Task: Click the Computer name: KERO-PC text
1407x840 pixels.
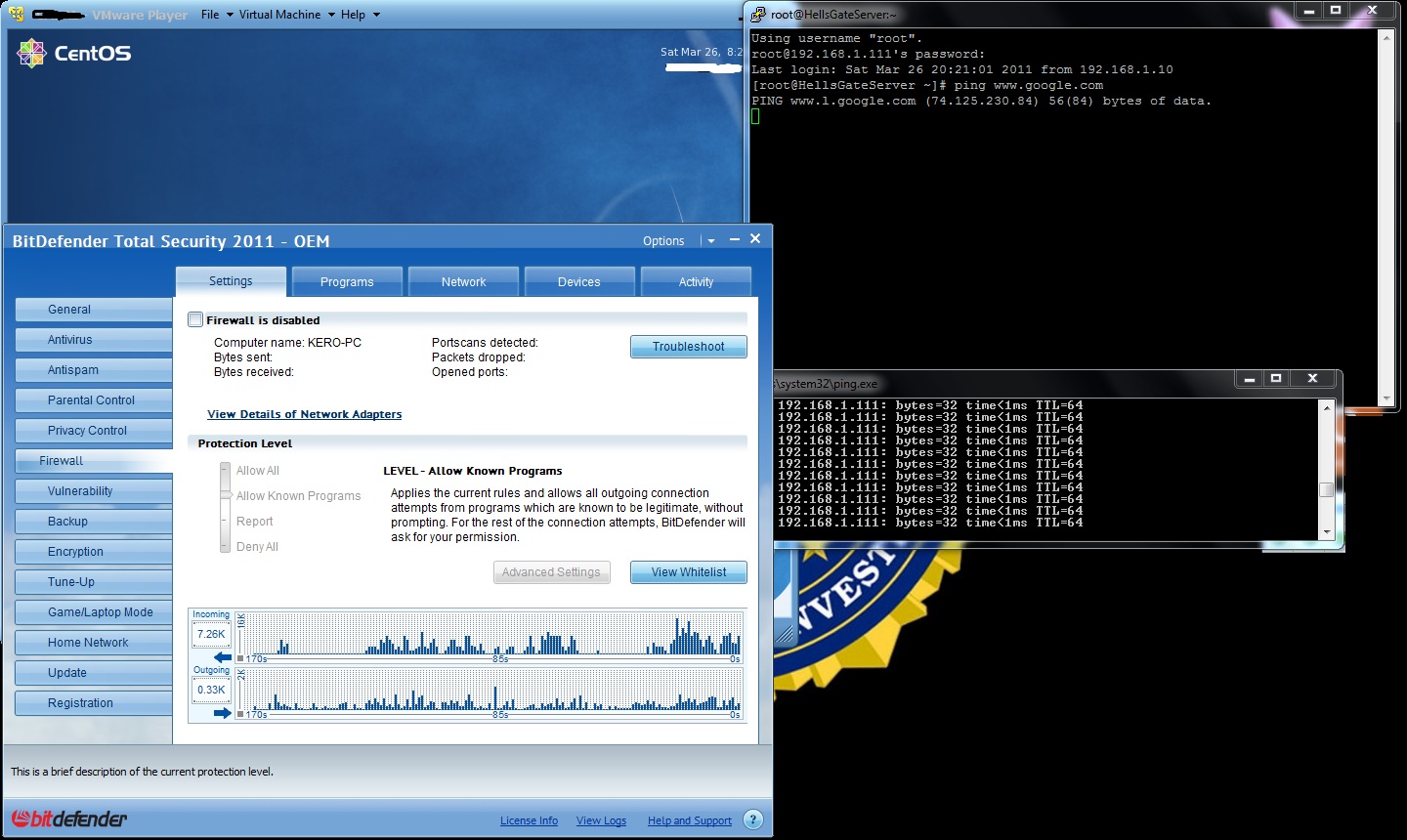Action: 287,343
